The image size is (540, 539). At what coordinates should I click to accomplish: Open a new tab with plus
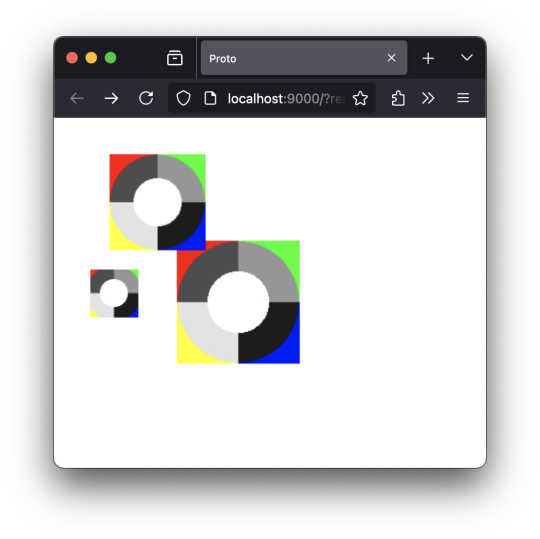click(x=428, y=58)
